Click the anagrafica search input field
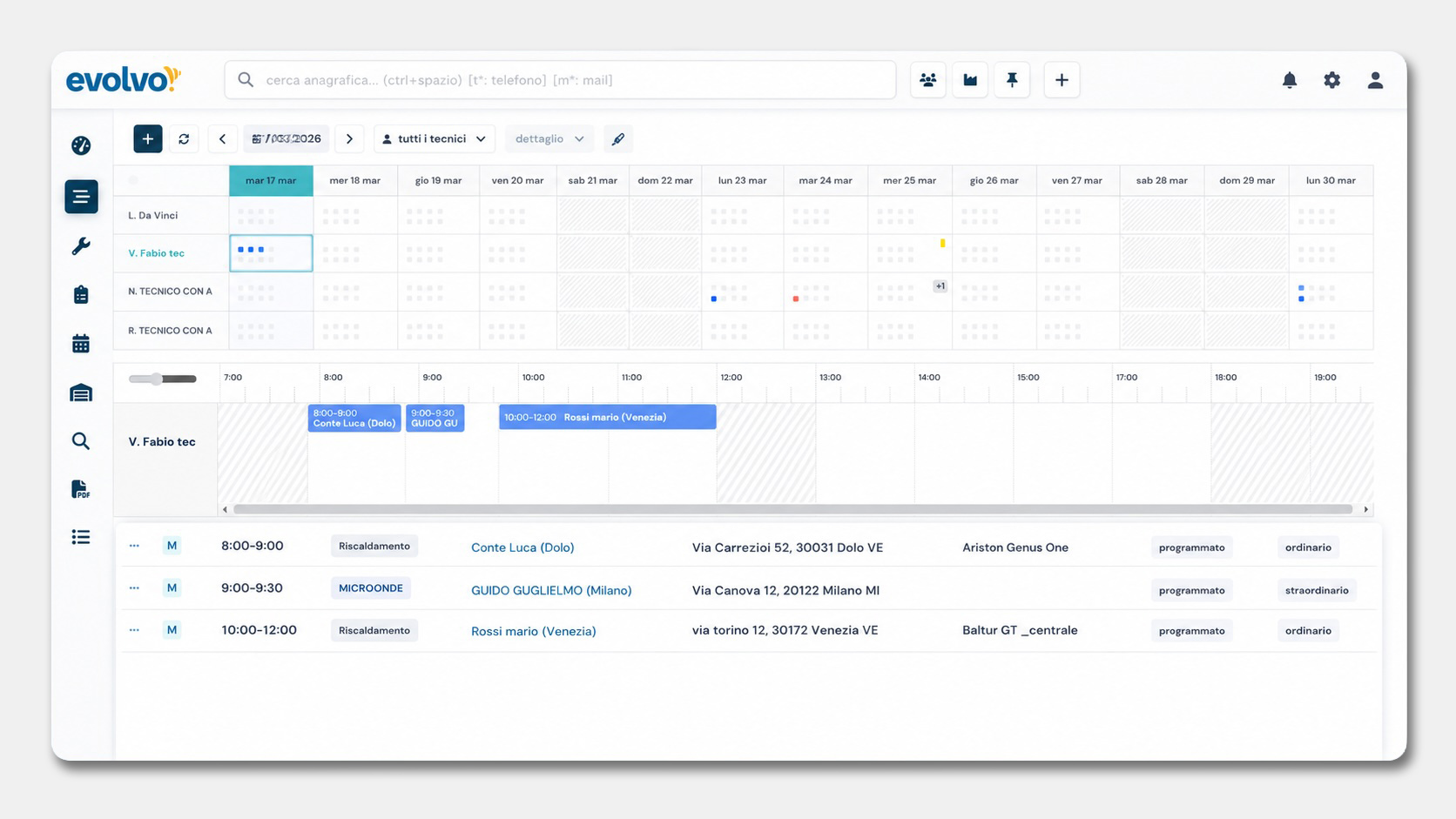 560,80
